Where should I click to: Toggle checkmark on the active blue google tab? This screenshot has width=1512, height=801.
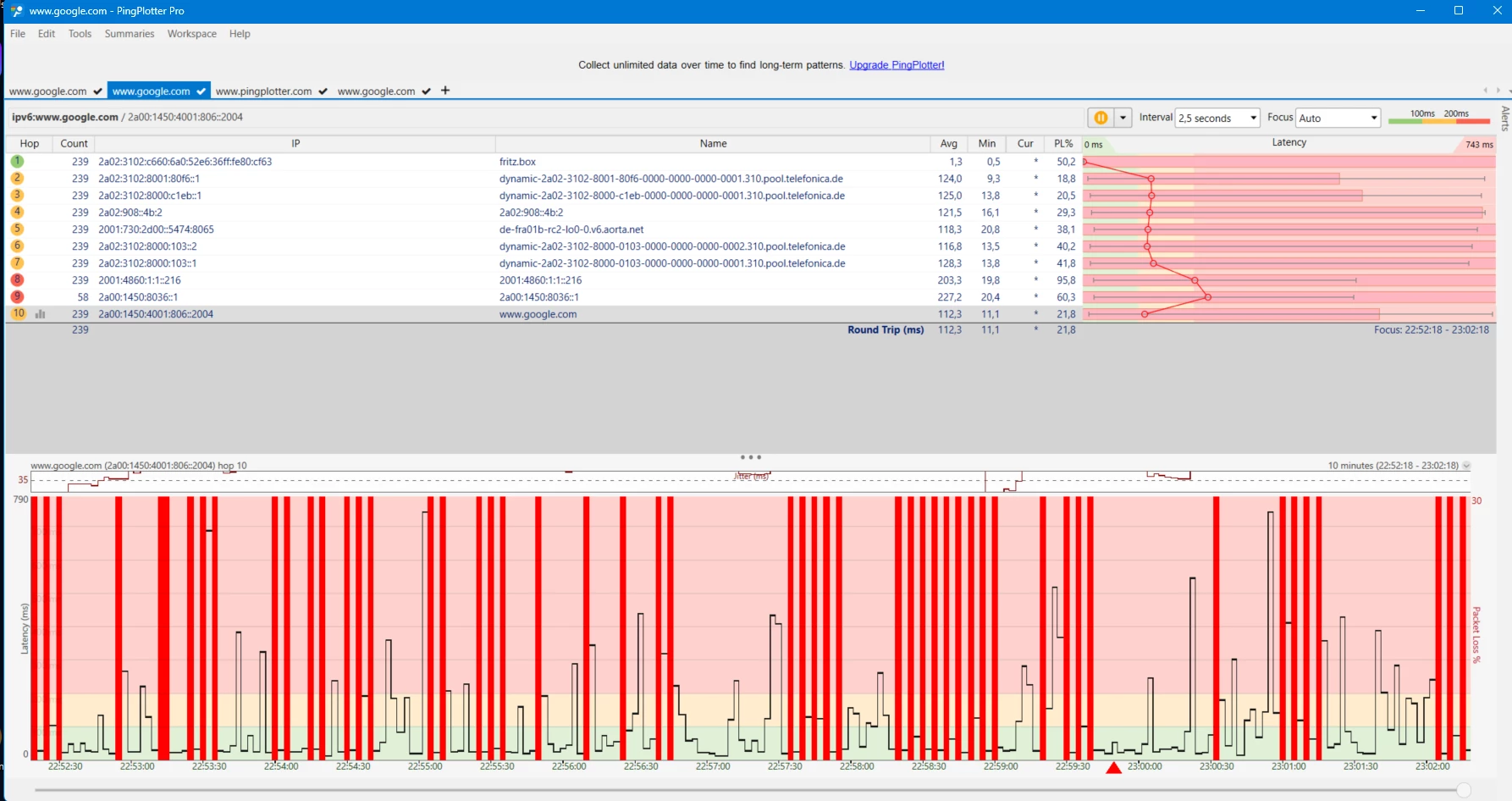(x=201, y=91)
